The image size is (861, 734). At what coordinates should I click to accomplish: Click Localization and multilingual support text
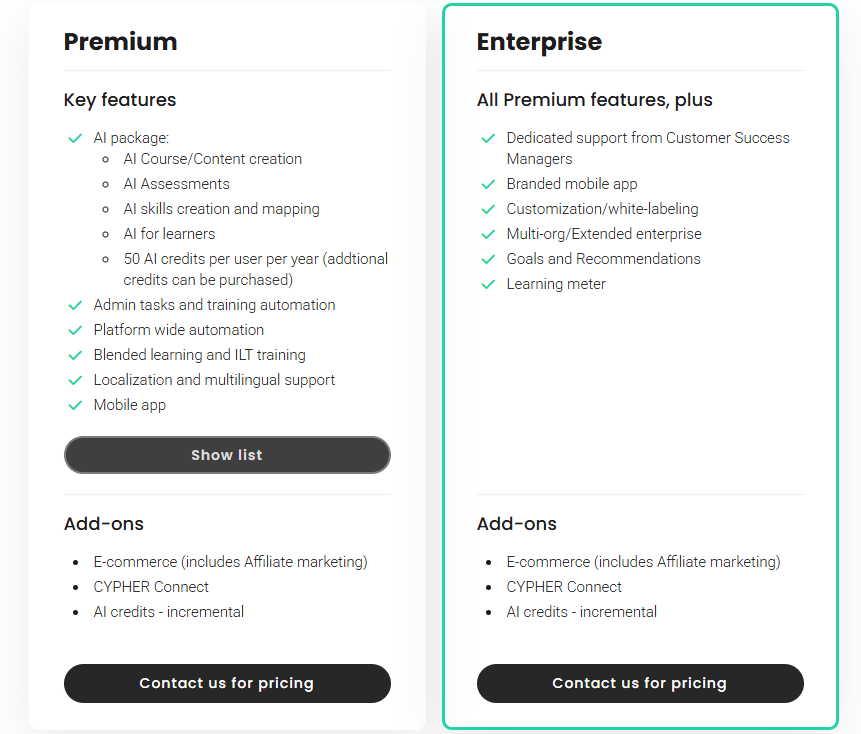(x=214, y=380)
